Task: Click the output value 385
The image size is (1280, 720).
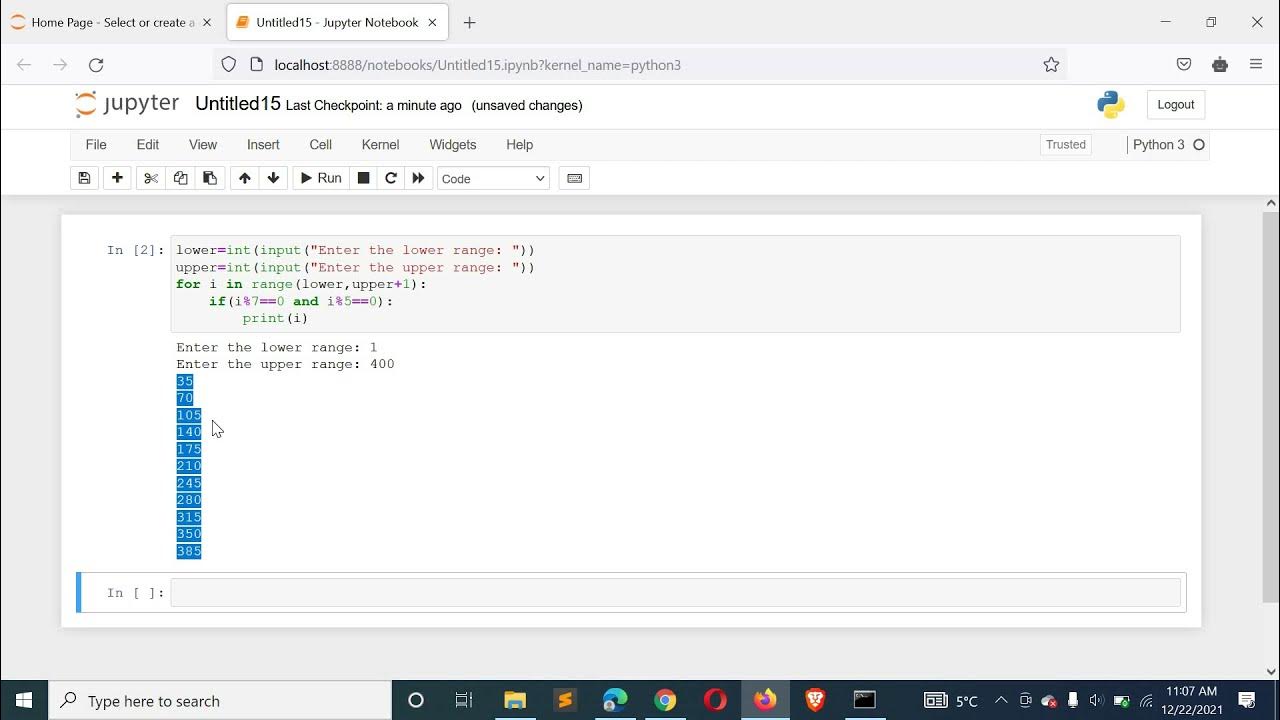Action: (189, 551)
